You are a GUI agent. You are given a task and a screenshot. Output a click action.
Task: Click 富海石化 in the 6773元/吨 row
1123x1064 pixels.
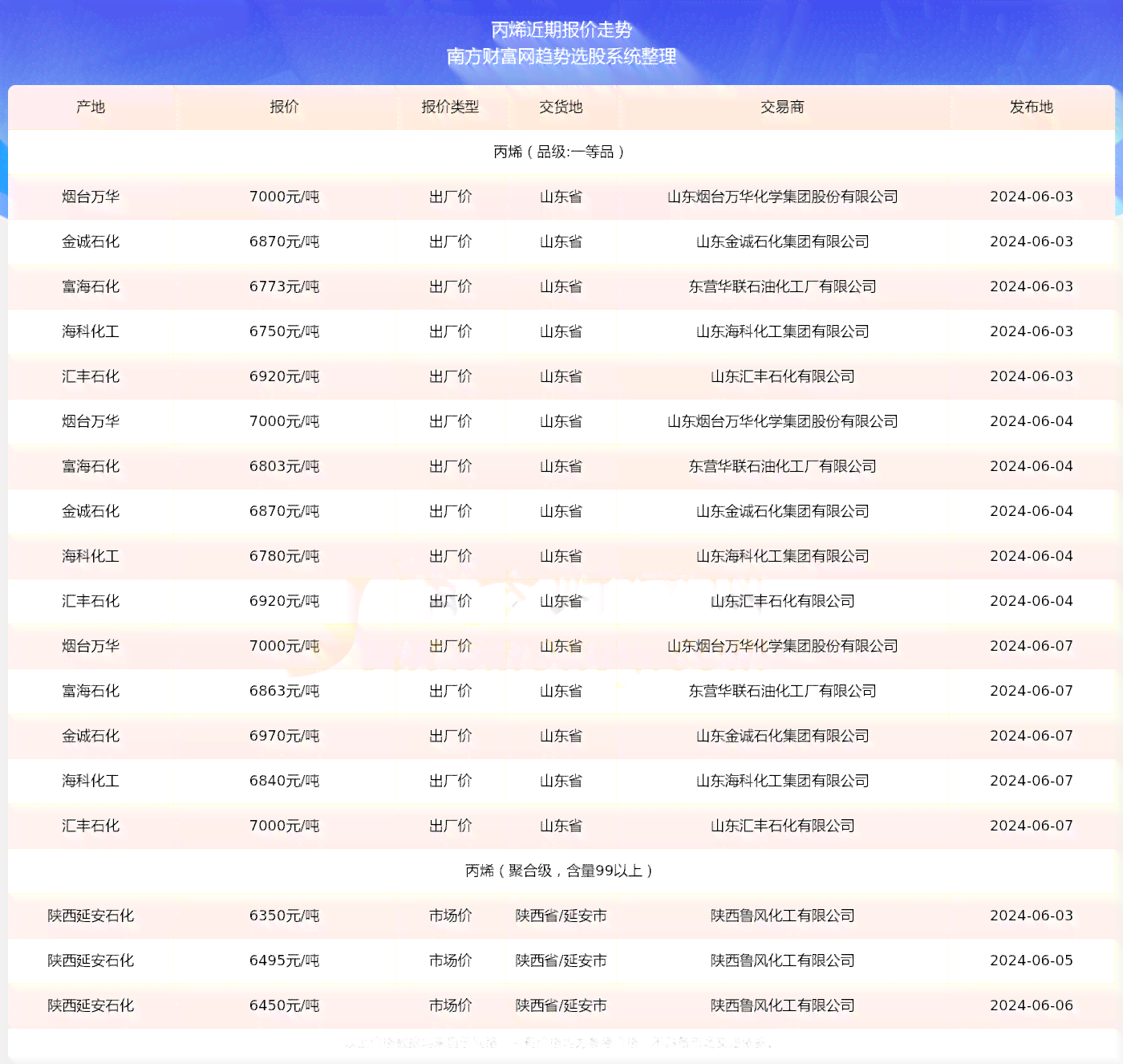pos(91,286)
